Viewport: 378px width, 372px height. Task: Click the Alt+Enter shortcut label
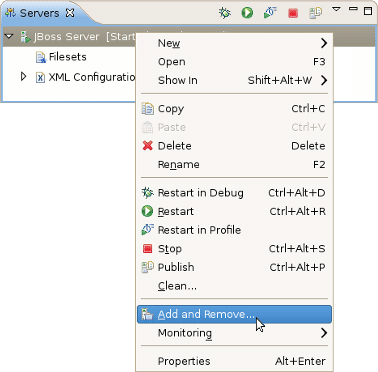click(300, 361)
